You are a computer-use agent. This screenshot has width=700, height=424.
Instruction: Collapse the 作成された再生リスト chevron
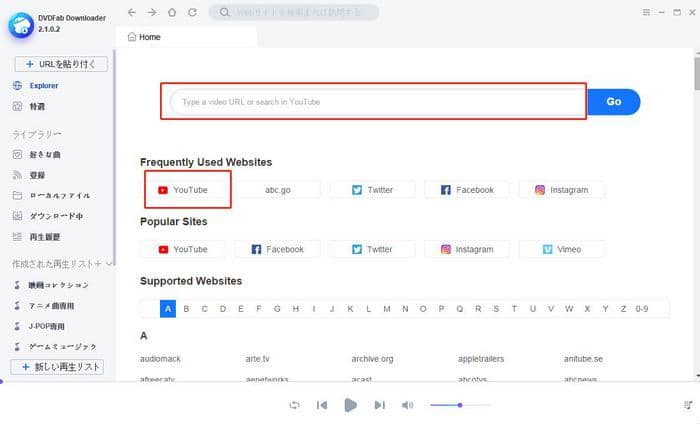[x=109, y=264]
